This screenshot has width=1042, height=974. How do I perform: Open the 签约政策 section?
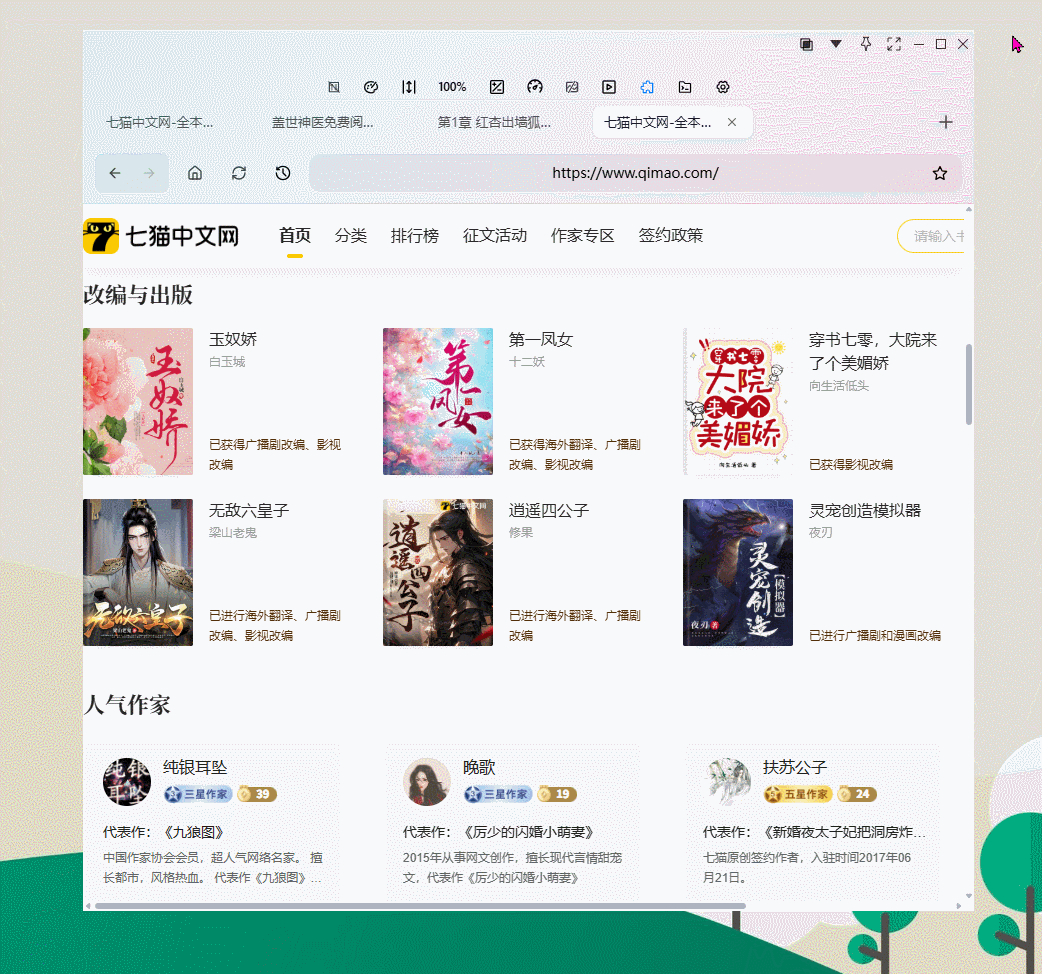coord(670,236)
